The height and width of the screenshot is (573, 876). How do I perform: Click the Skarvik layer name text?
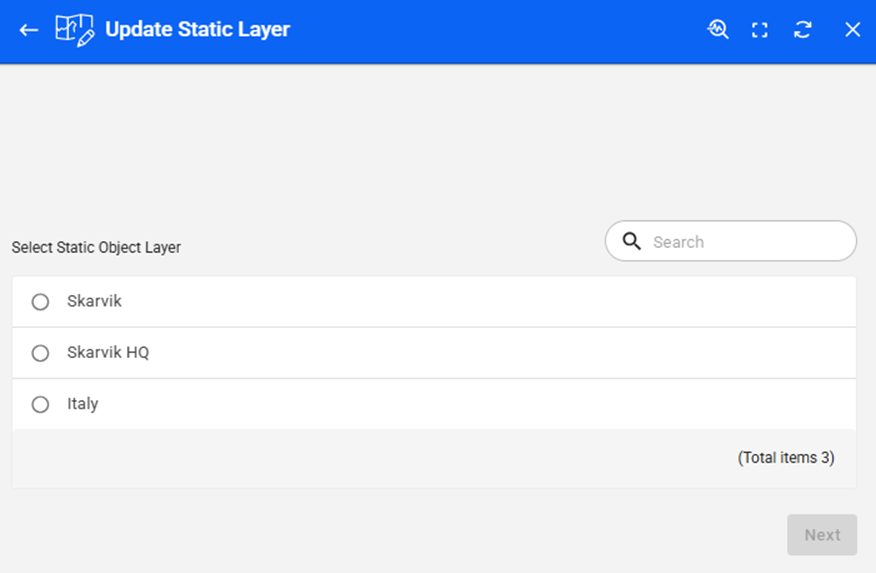pos(94,301)
